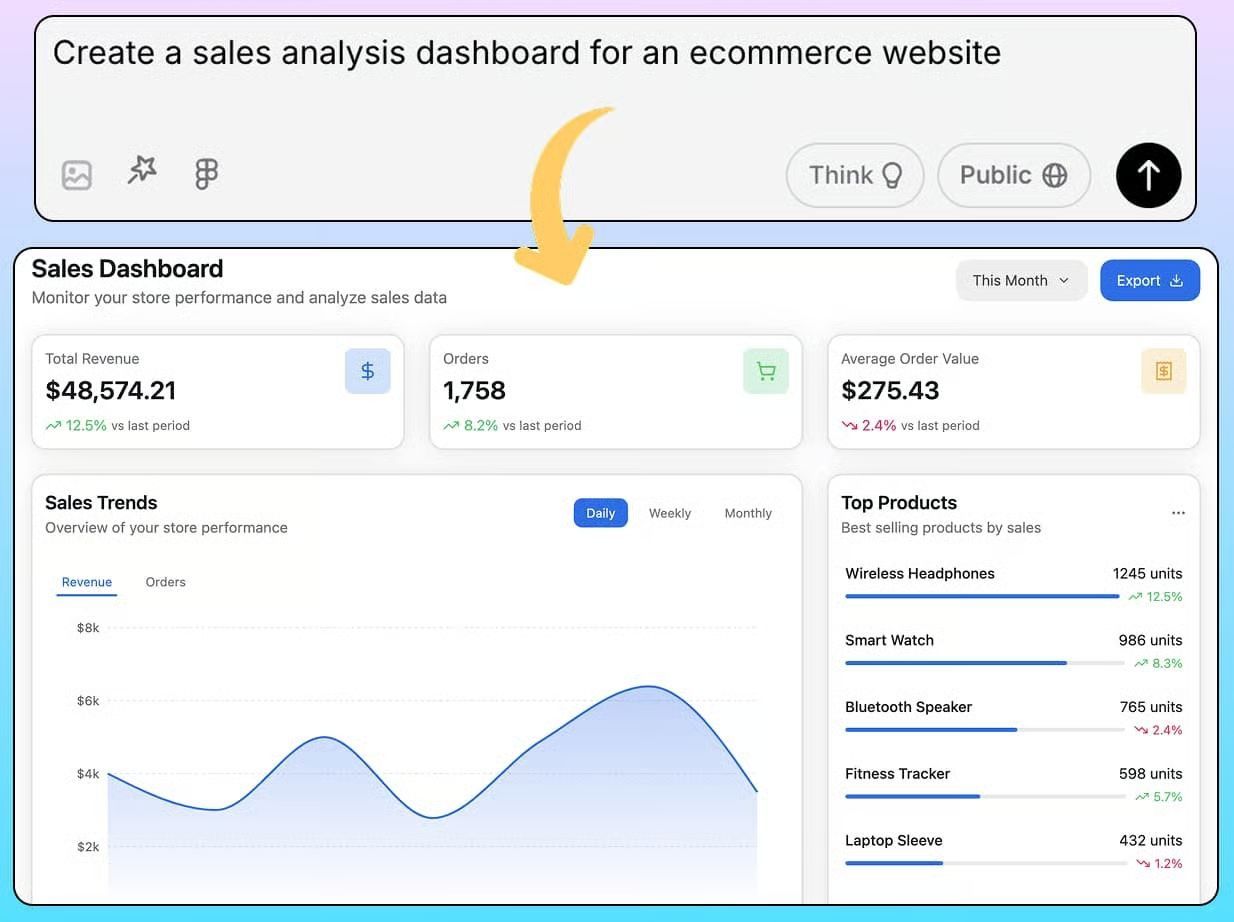Click the $275.43 average order value
The width and height of the screenshot is (1234, 922).
coord(891,391)
